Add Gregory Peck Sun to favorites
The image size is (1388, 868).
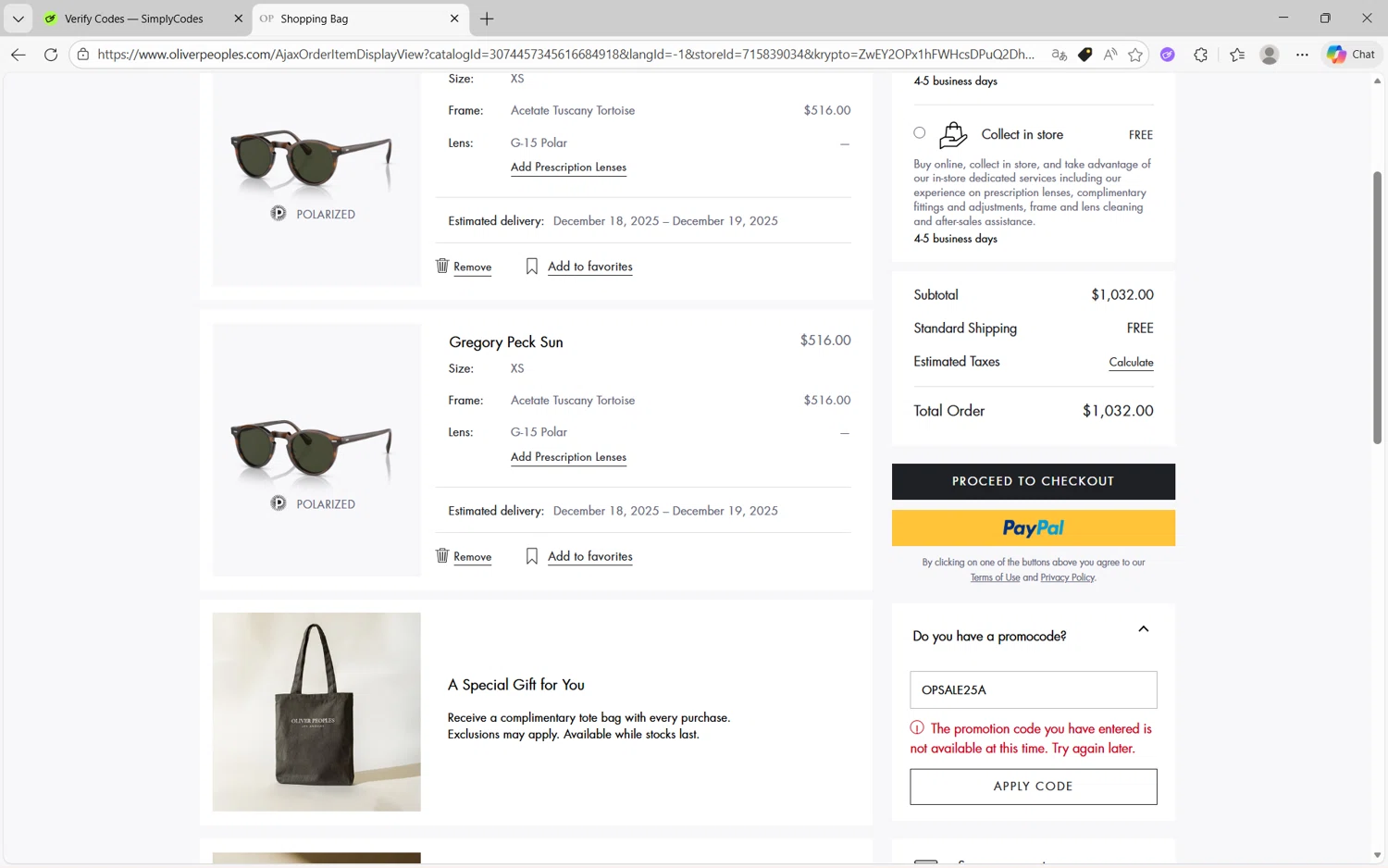(590, 556)
